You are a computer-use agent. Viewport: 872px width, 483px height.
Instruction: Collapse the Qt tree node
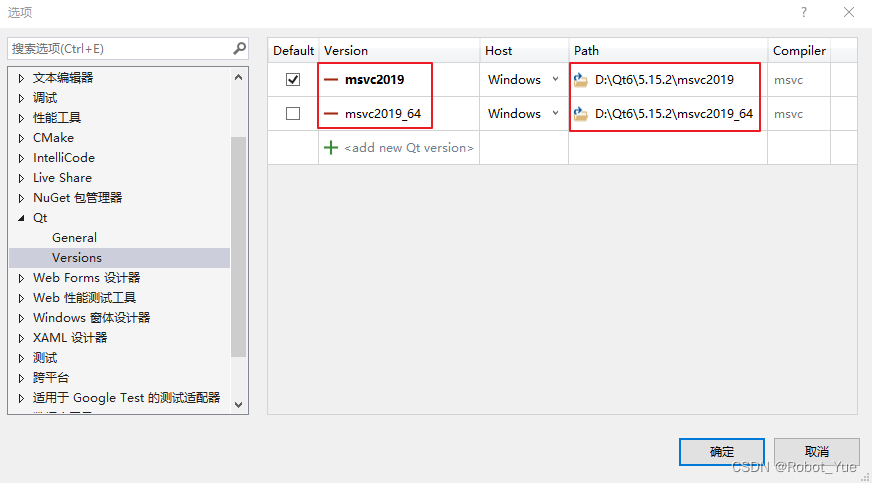click(x=21, y=218)
